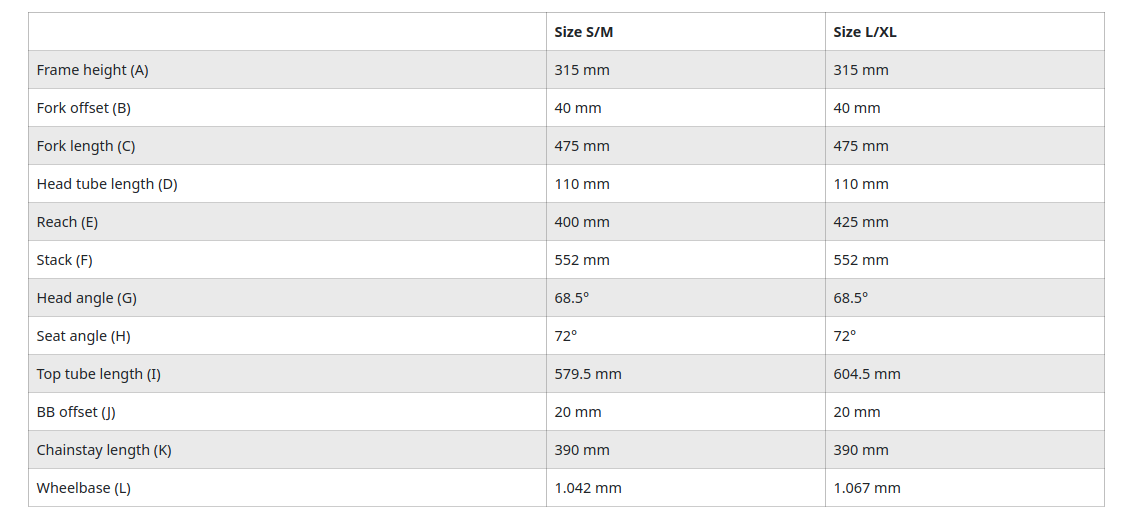This screenshot has height=521, width=1121.
Task: Select the Wheelbase (L) row label
Action: (x=83, y=488)
